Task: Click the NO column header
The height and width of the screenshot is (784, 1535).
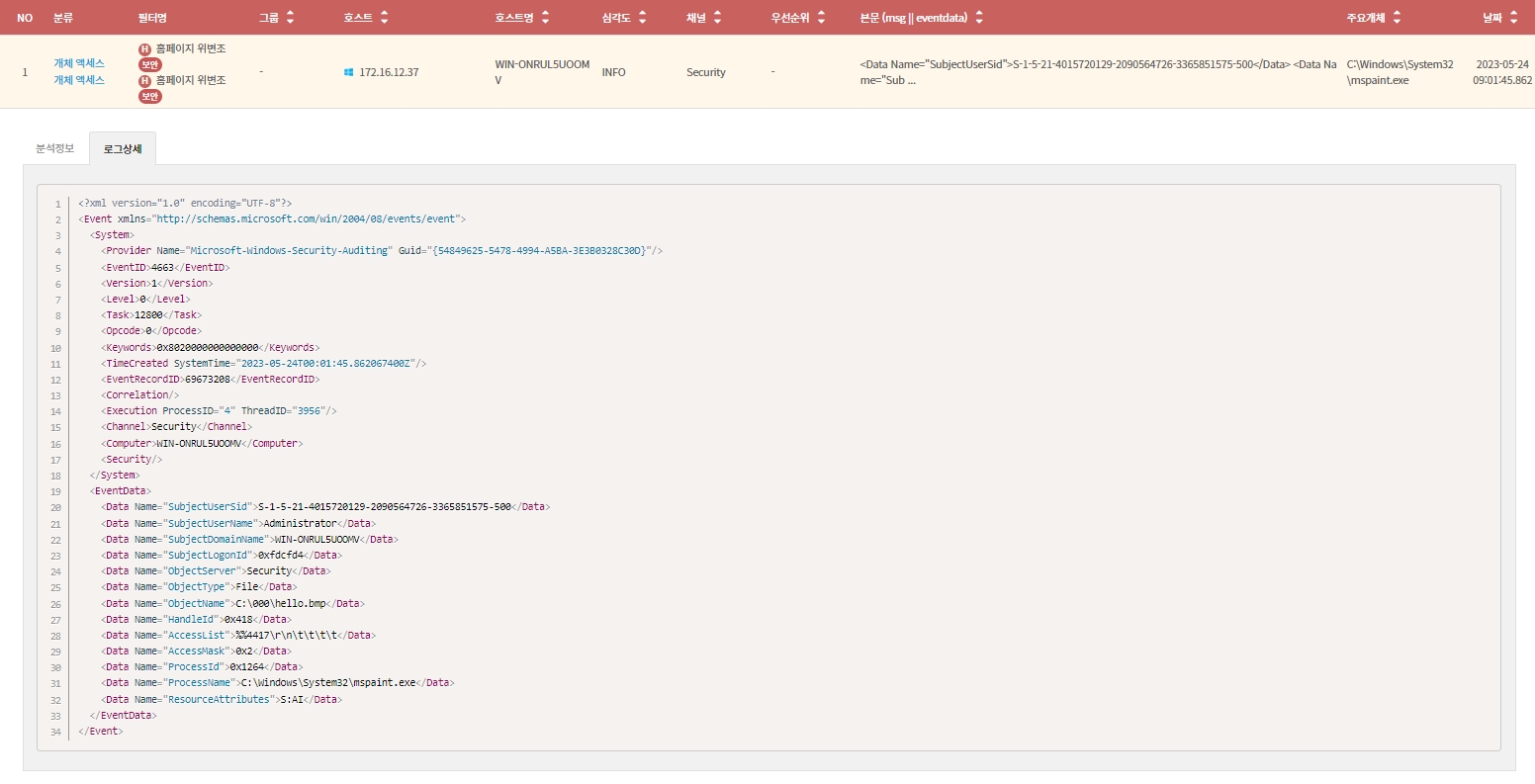Action: (x=25, y=18)
